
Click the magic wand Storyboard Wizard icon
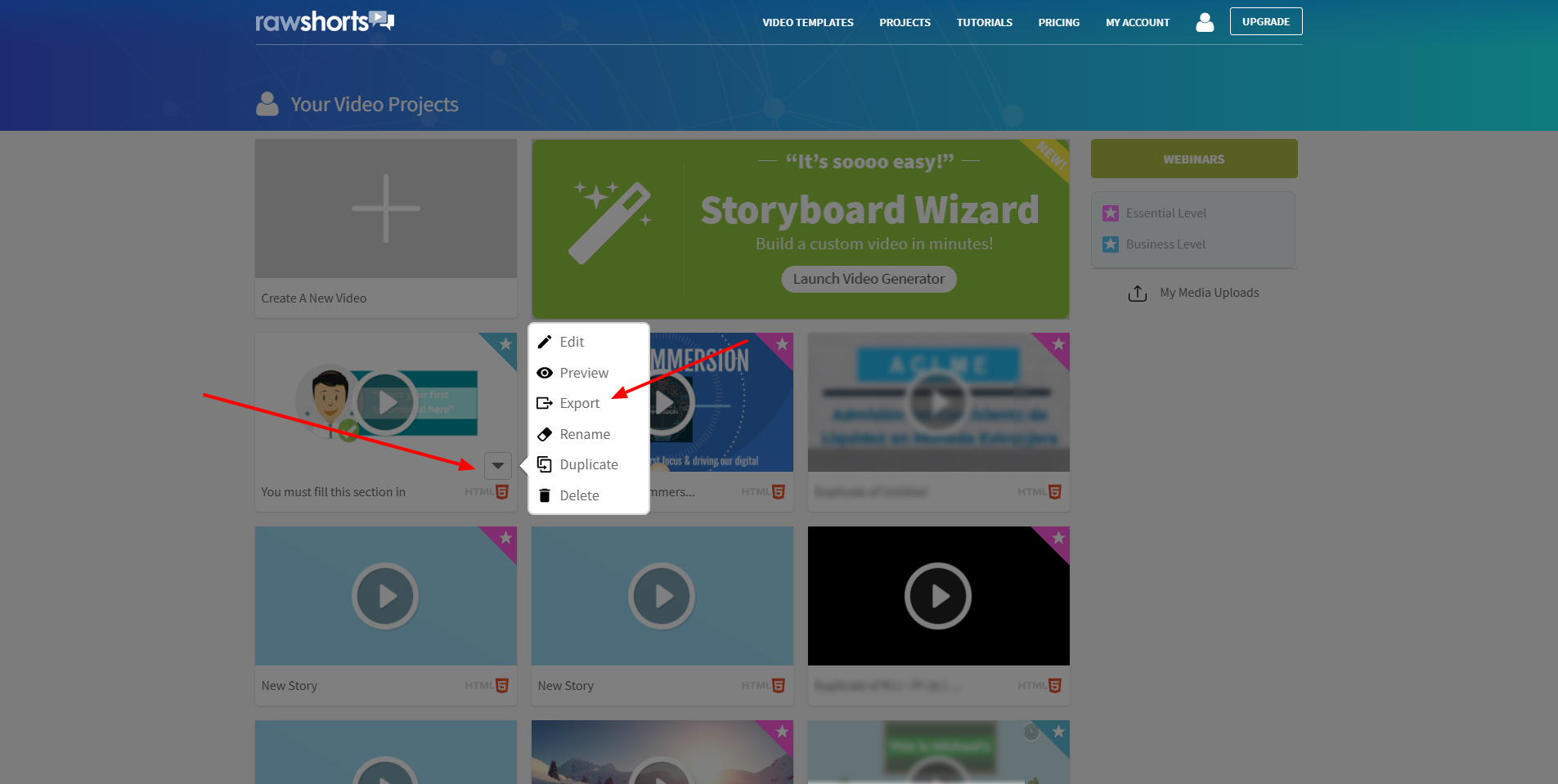click(x=612, y=222)
